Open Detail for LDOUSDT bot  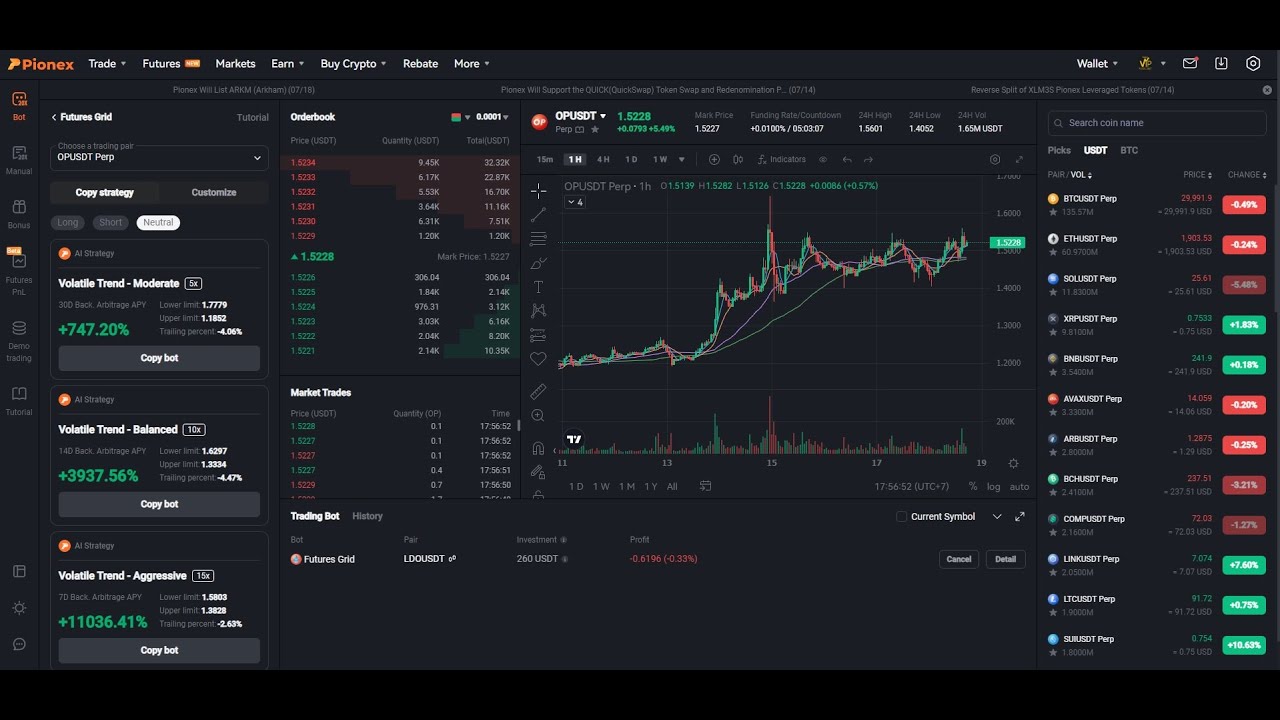tap(1005, 559)
